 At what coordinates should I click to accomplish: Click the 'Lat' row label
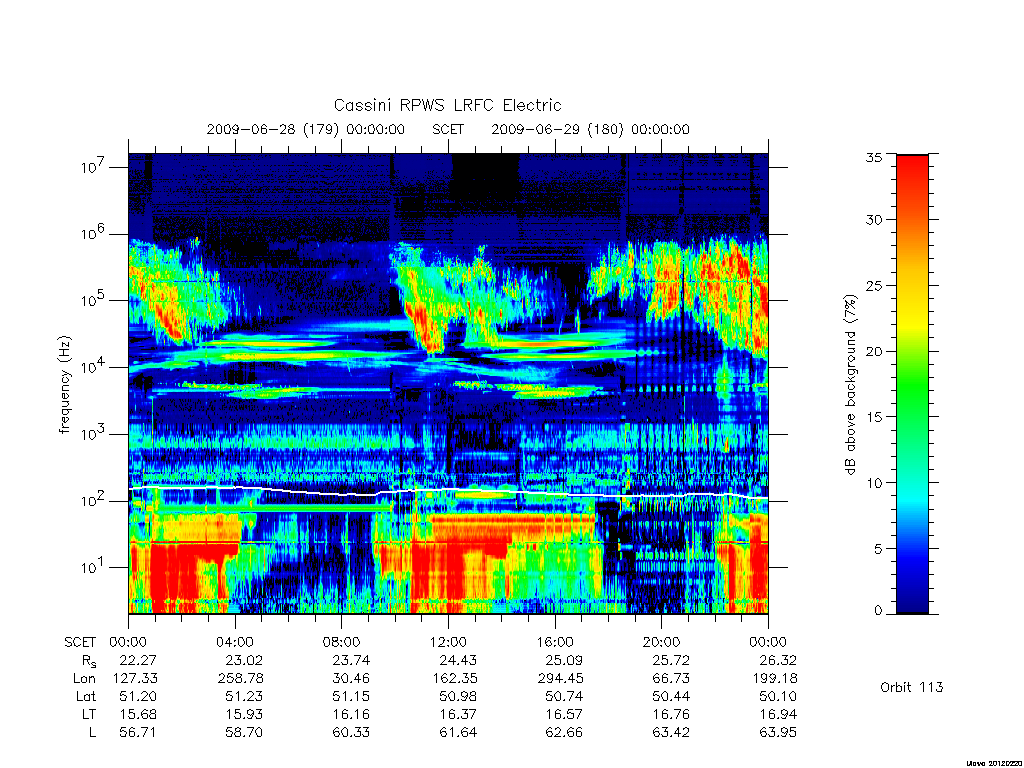coord(86,696)
